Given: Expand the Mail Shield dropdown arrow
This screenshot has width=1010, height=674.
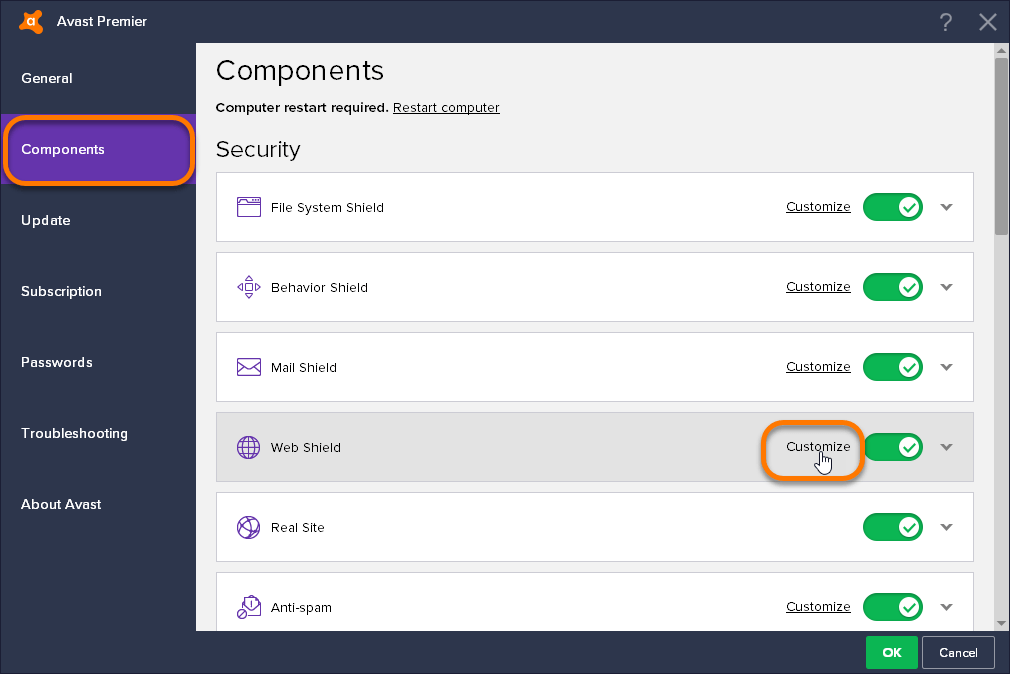Looking at the screenshot, I should point(946,367).
